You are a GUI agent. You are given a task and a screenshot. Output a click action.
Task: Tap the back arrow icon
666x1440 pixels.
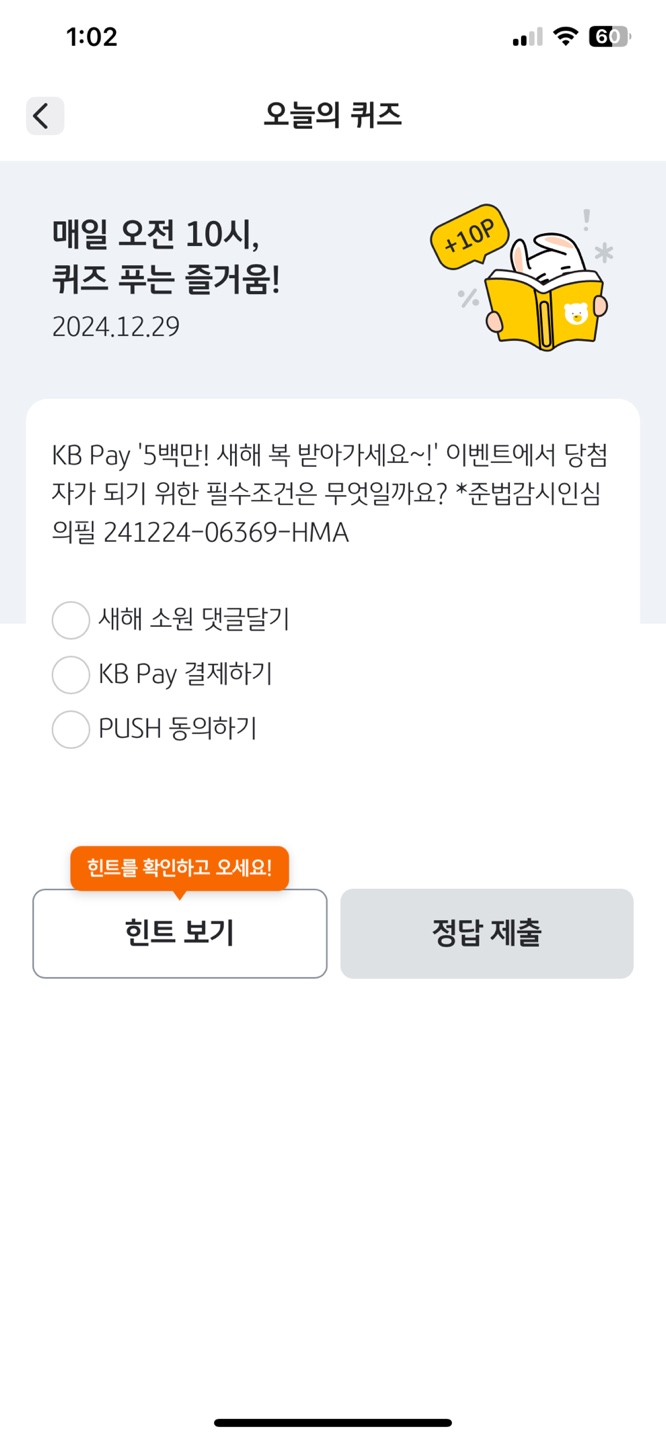coord(44,116)
